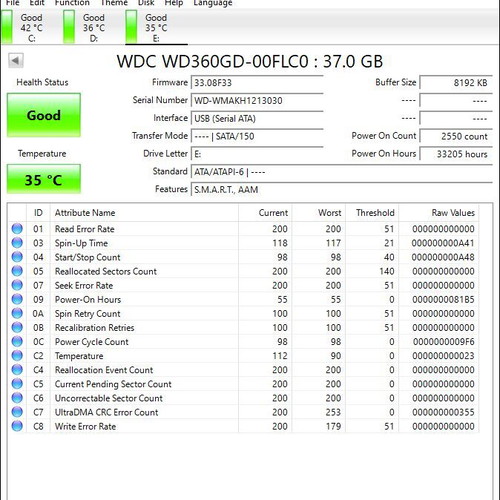Click the status circle for Reallocation Event Count

tap(17, 370)
